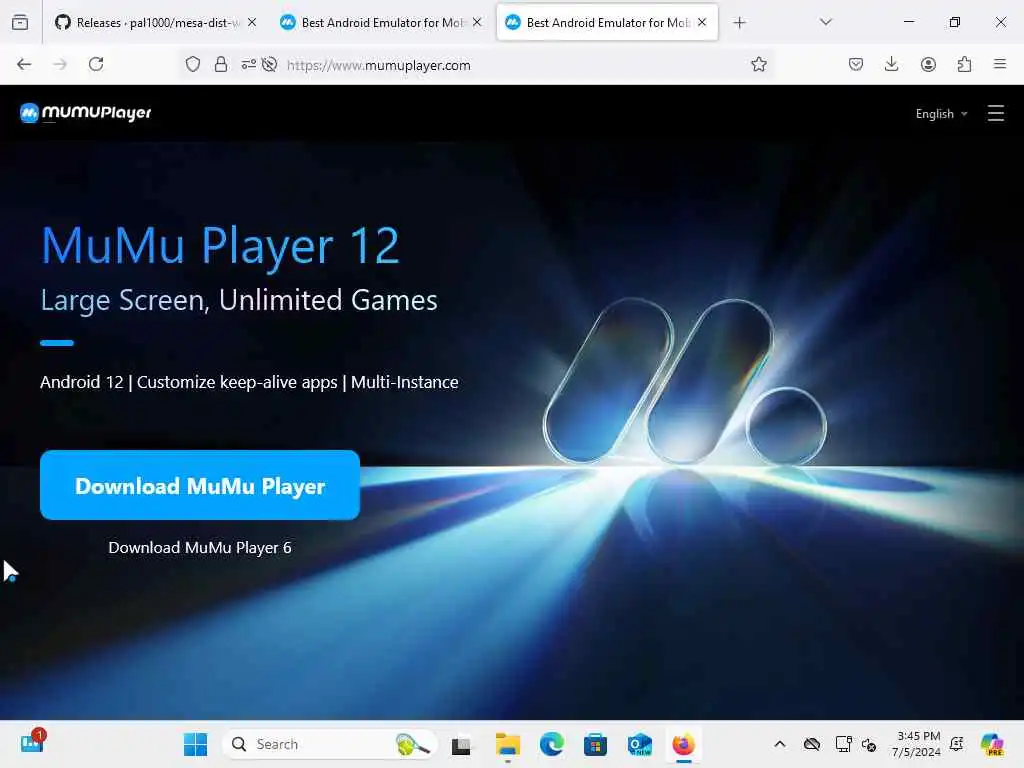Expand the English language dropdown

941,114
